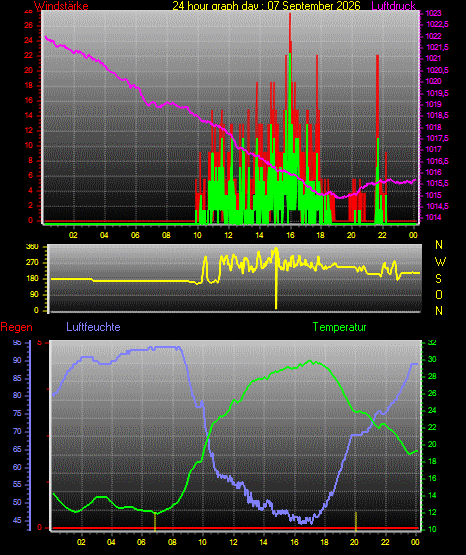Click the humidity curve minimum near 17:00
The height and width of the screenshot is (555, 466).
tap(304, 522)
